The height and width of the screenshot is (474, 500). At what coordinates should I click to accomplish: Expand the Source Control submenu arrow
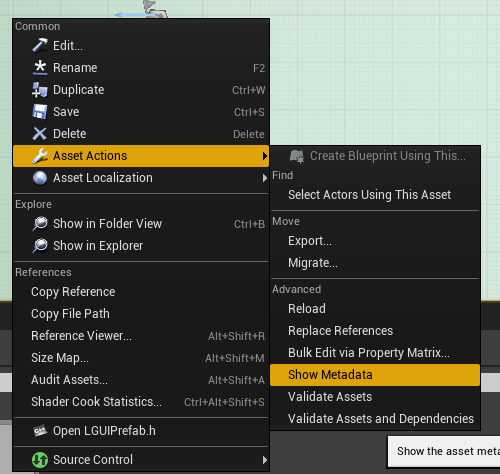(x=265, y=460)
